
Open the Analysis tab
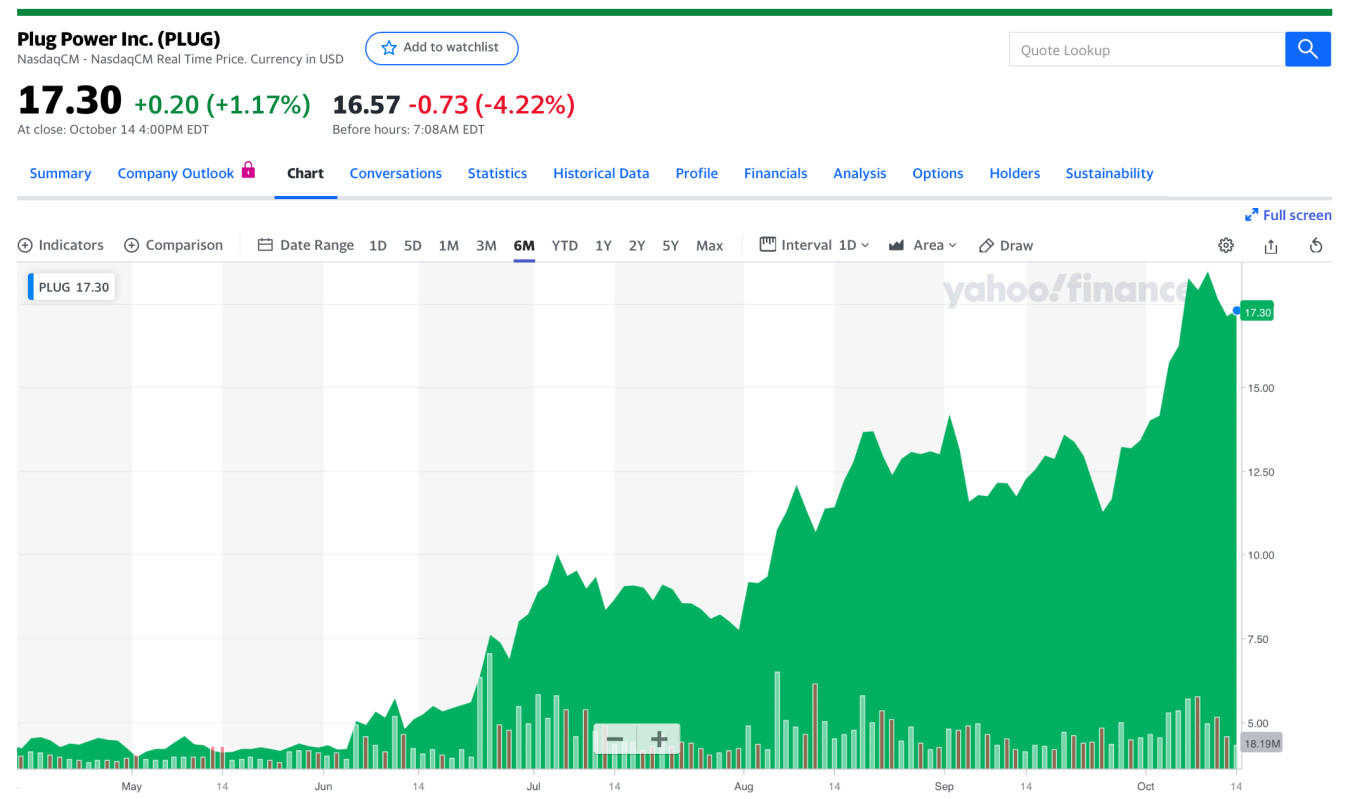(859, 173)
